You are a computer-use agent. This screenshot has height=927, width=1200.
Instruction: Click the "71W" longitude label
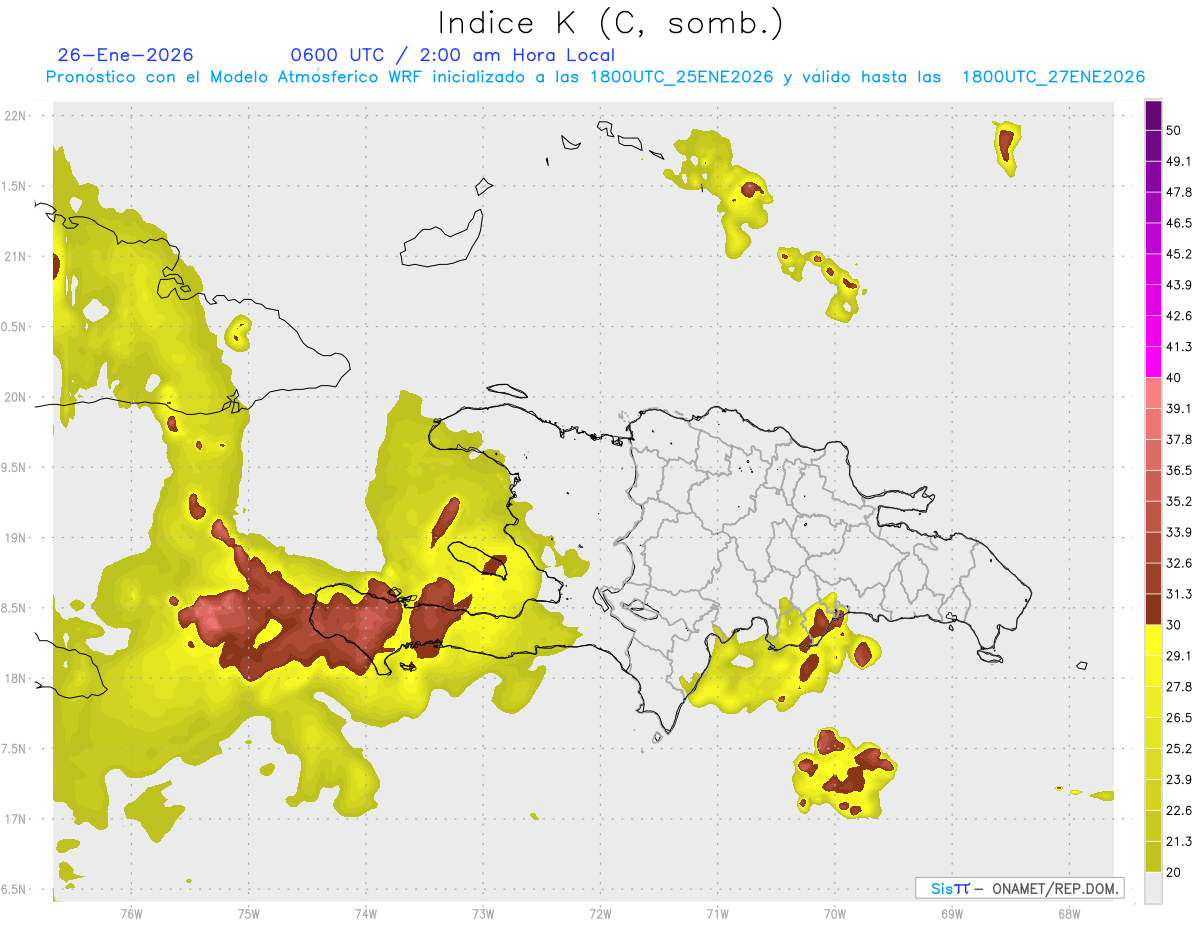pyautogui.click(x=717, y=913)
